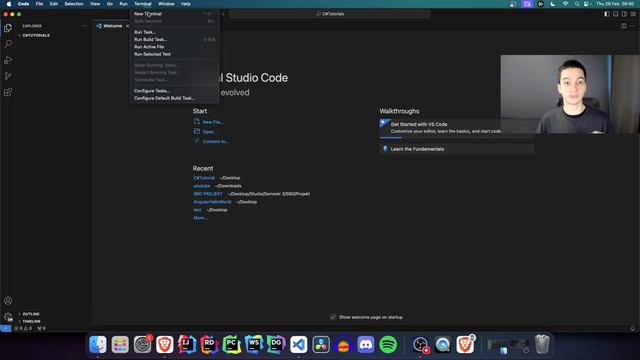Screen dimensions: 640x360
Task: Open the Extensions view
Action: [8, 92]
